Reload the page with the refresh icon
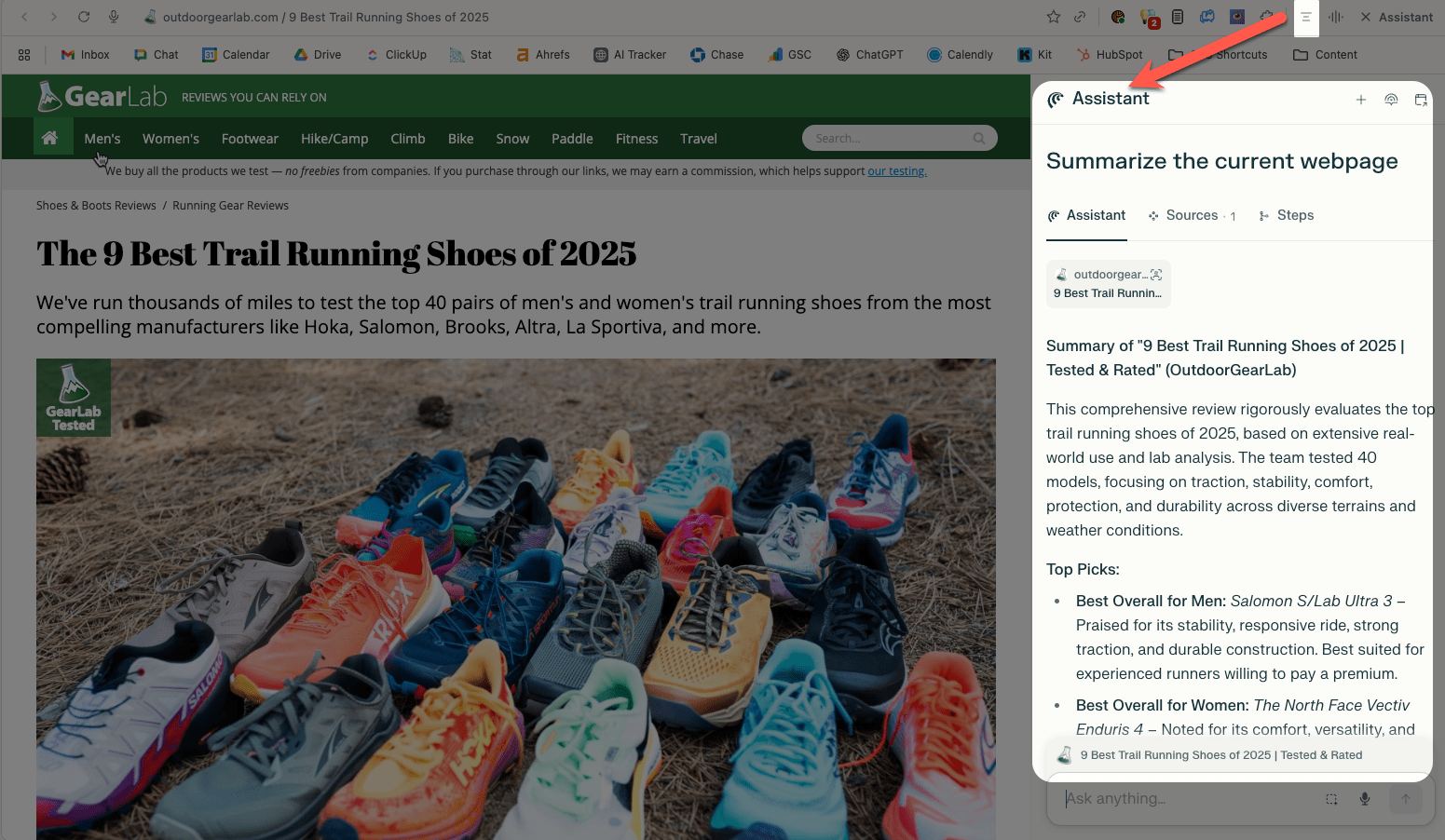Image resolution: width=1445 pixels, height=840 pixels. 84,17
